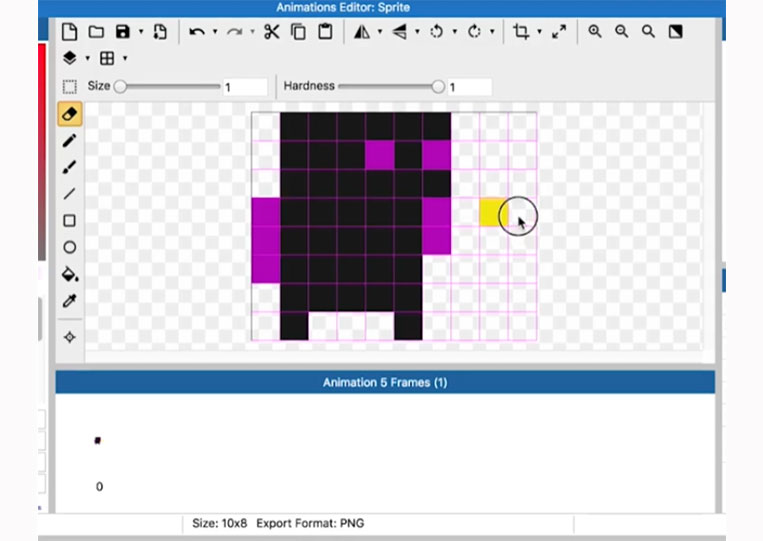This screenshot has height=541, width=763.
Task: Click the grid display icon
Action: 107,58
